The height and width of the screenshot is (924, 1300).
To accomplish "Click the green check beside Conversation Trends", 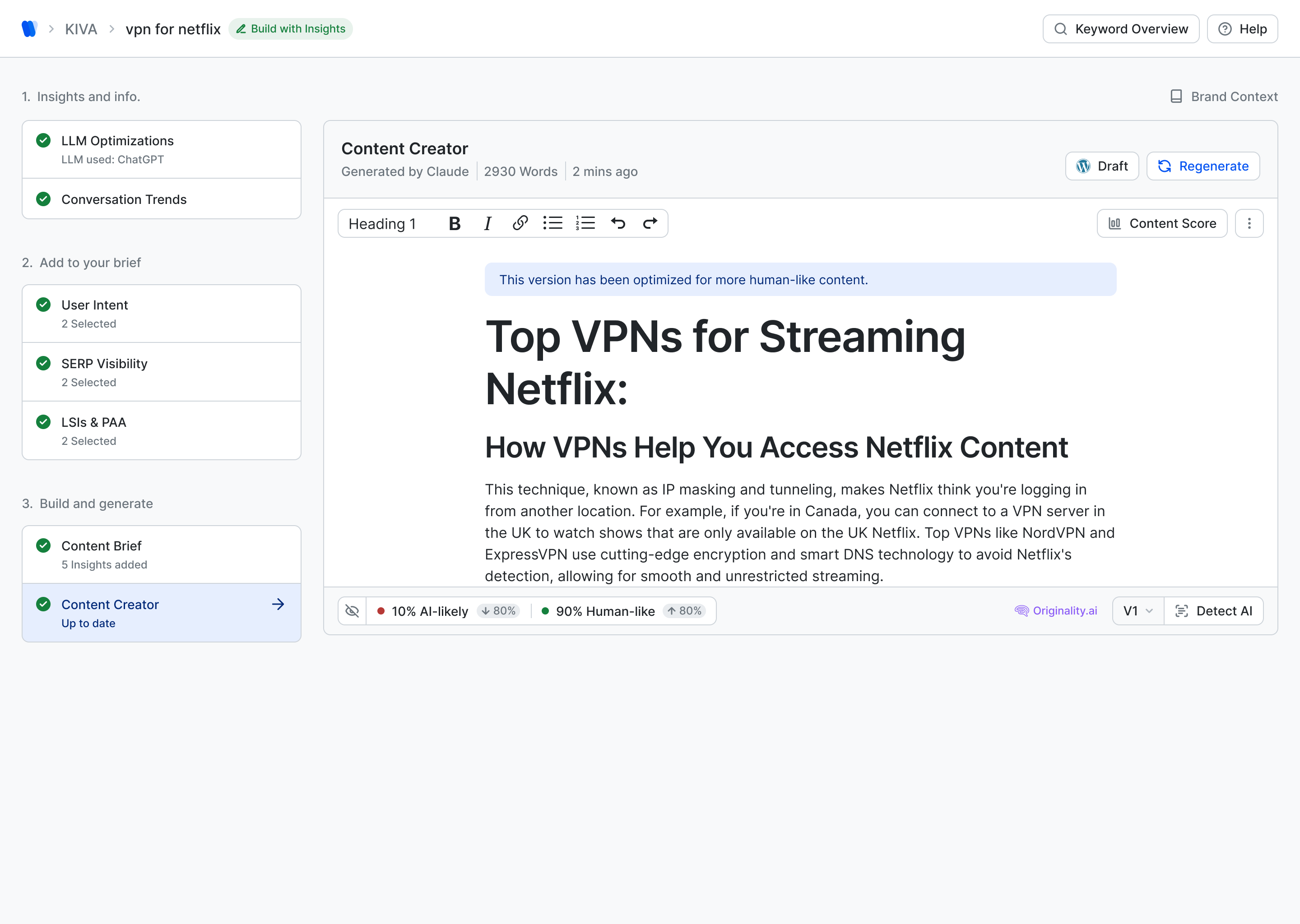I will click(43, 199).
